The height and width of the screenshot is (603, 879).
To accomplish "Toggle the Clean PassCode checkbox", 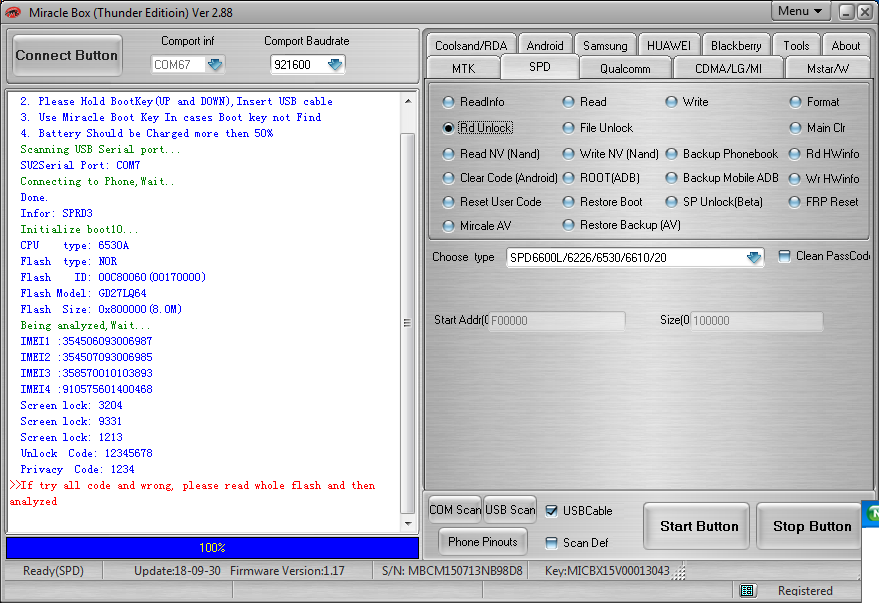I will click(x=784, y=256).
